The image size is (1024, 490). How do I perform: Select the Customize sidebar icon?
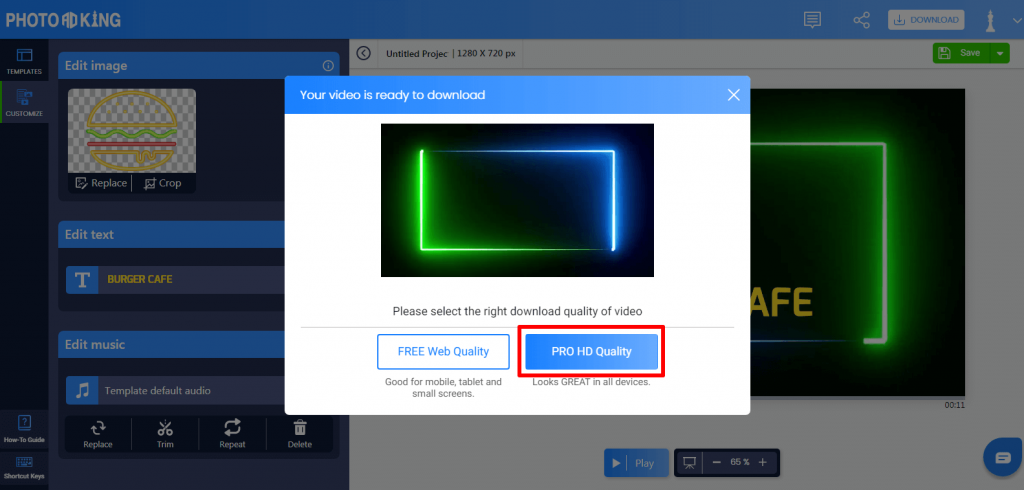click(x=24, y=103)
